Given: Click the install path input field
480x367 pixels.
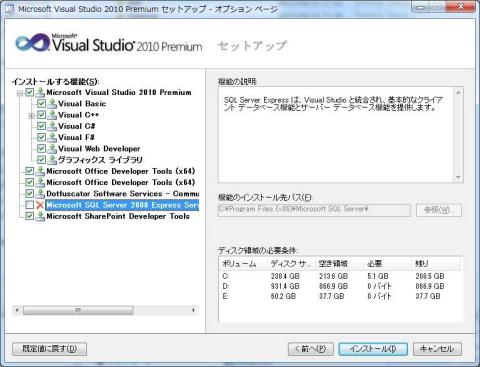Looking at the screenshot, I should pyautogui.click(x=314, y=210).
